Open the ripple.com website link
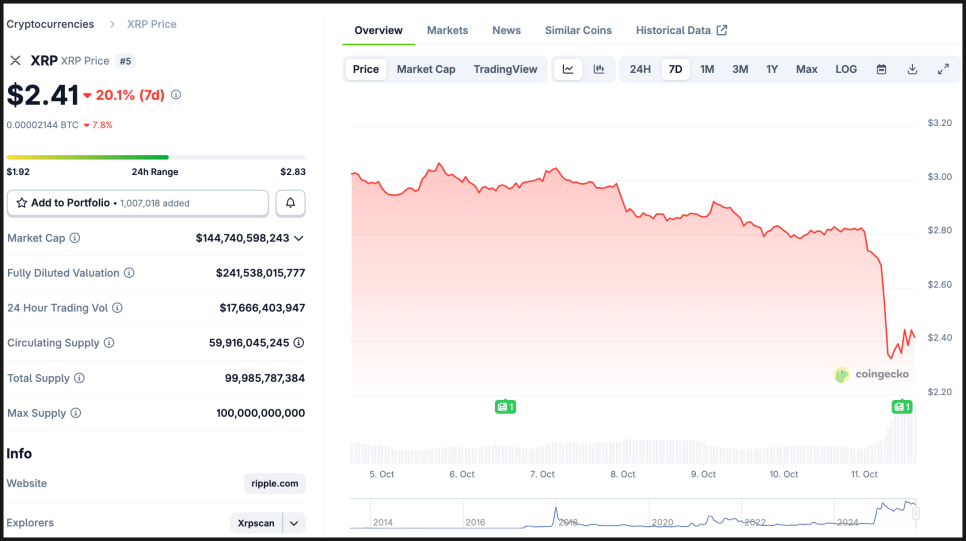This screenshot has height=541, width=966. pos(274,484)
